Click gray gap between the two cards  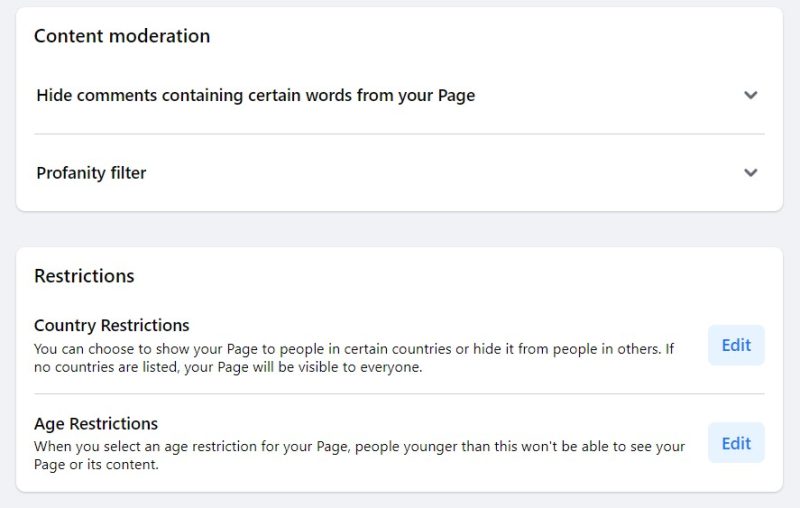399,230
